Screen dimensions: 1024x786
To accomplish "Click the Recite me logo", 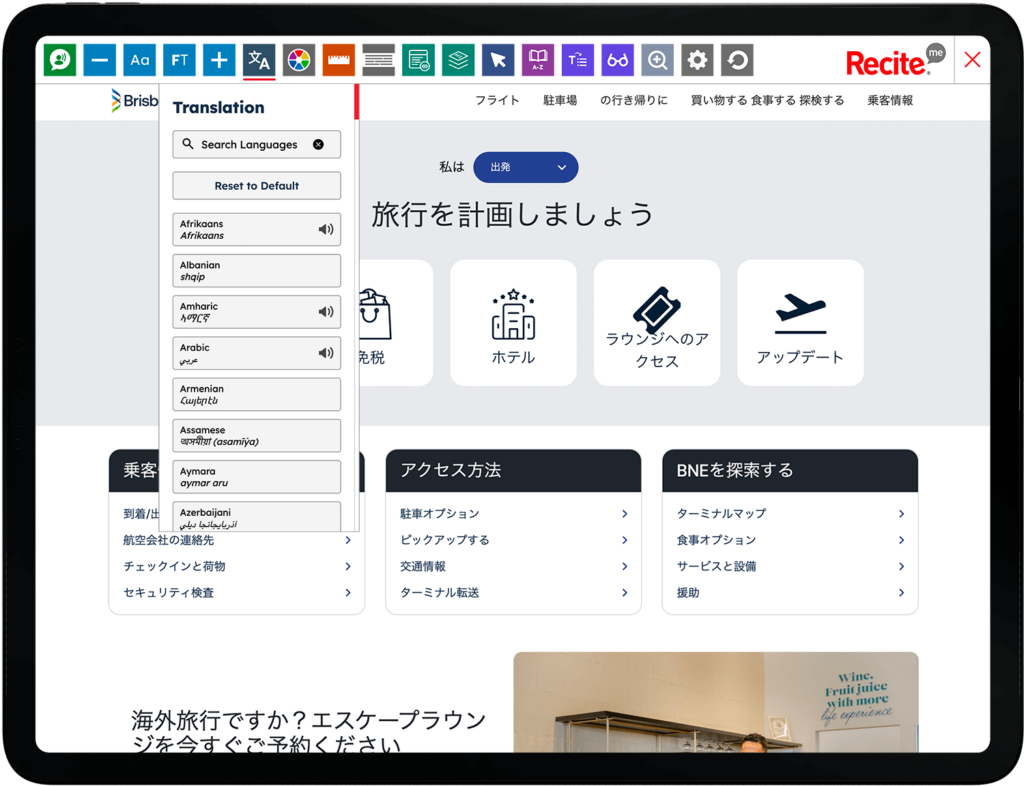I will (895, 61).
